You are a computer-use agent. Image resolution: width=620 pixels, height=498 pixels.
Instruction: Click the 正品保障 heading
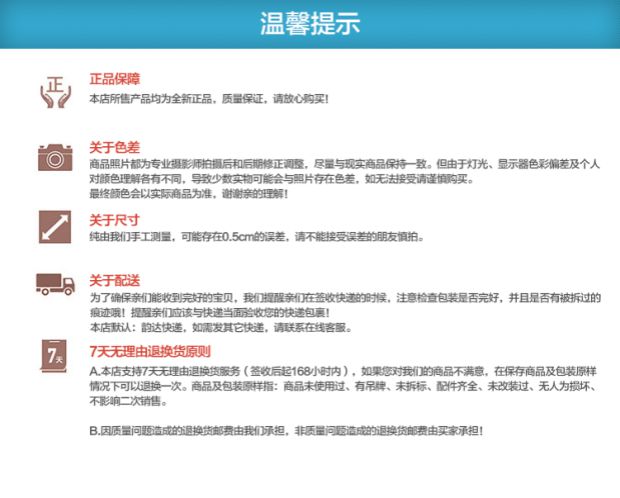click(115, 79)
